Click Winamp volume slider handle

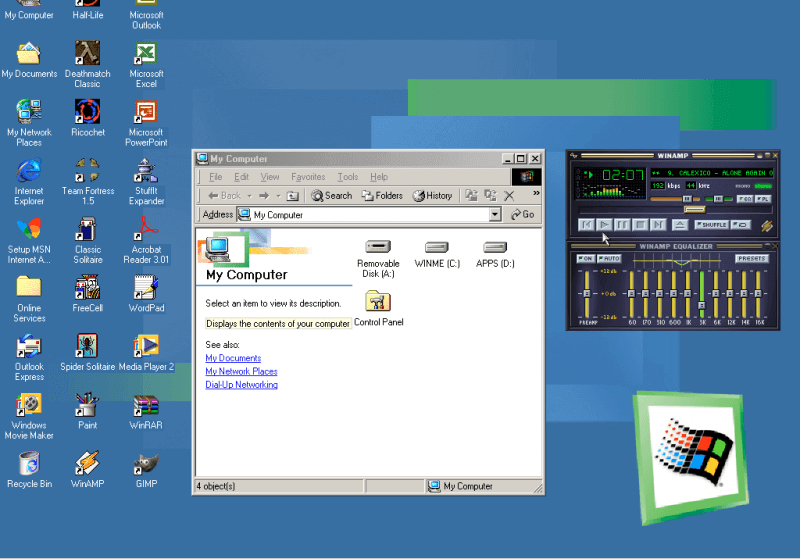687,199
